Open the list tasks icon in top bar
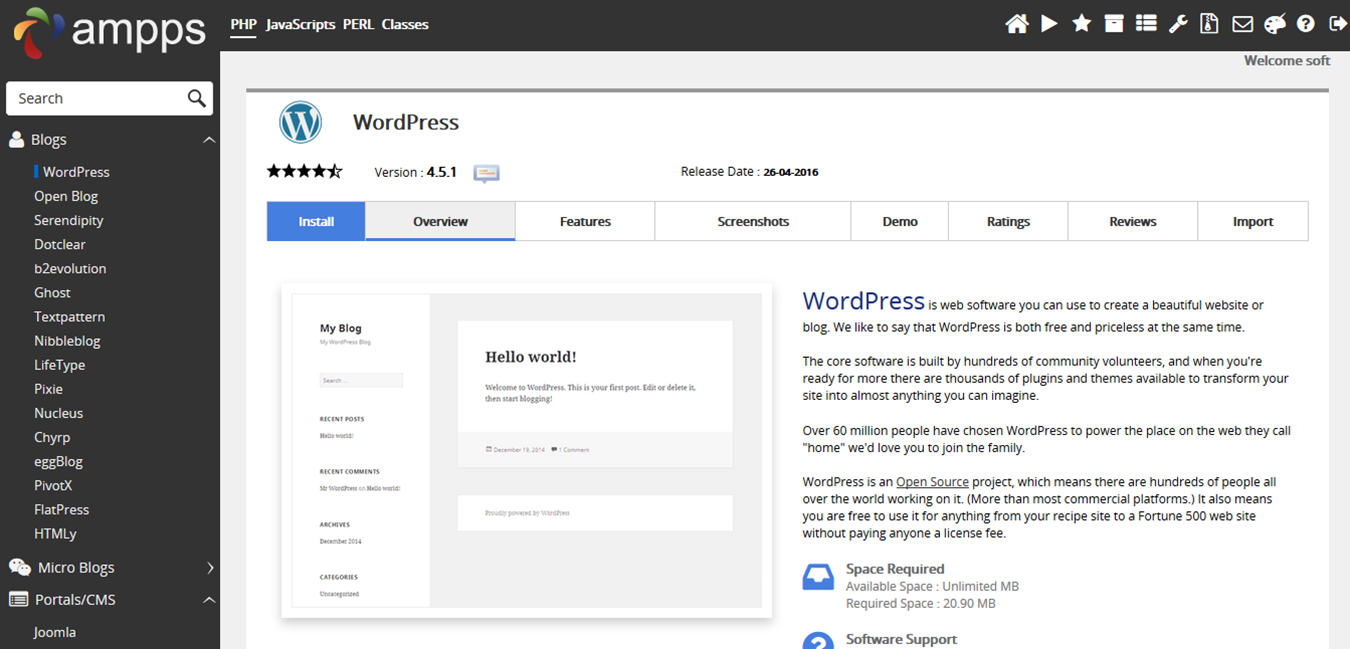 pyautogui.click(x=1146, y=23)
